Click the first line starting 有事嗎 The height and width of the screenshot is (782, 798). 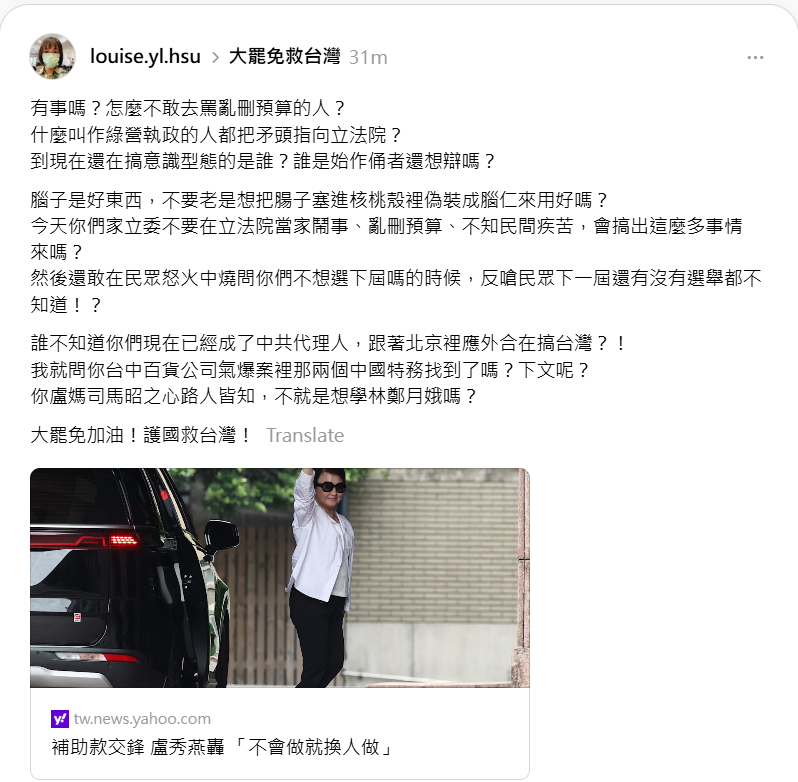[188, 108]
